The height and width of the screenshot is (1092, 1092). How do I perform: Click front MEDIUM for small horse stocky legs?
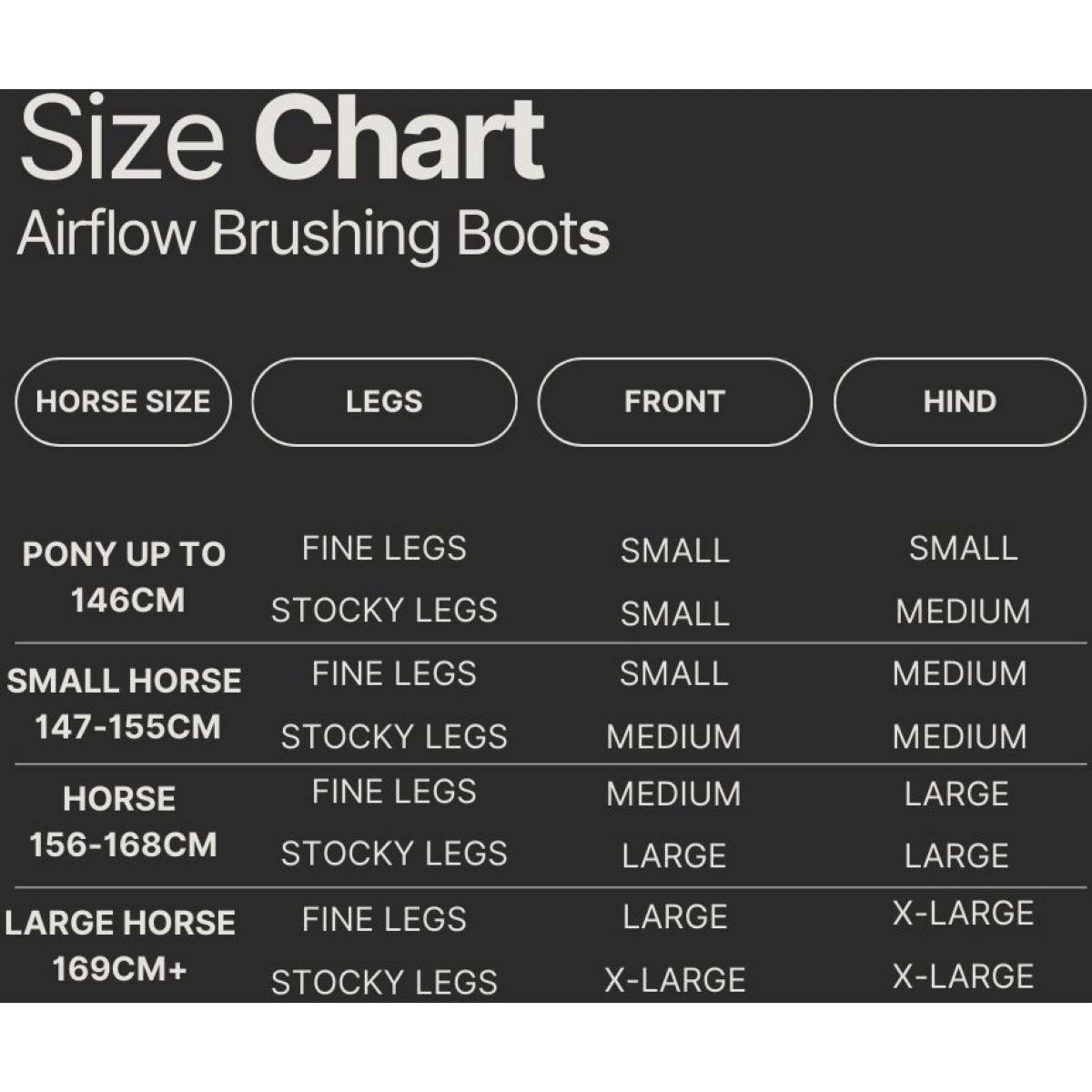(674, 736)
